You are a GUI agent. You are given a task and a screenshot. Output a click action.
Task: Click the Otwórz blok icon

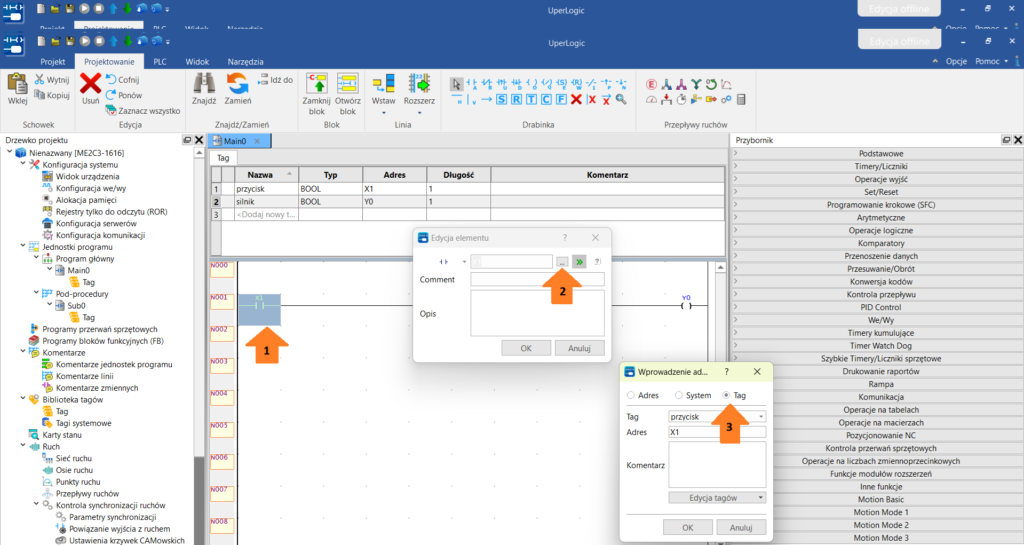pyautogui.click(x=347, y=84)
